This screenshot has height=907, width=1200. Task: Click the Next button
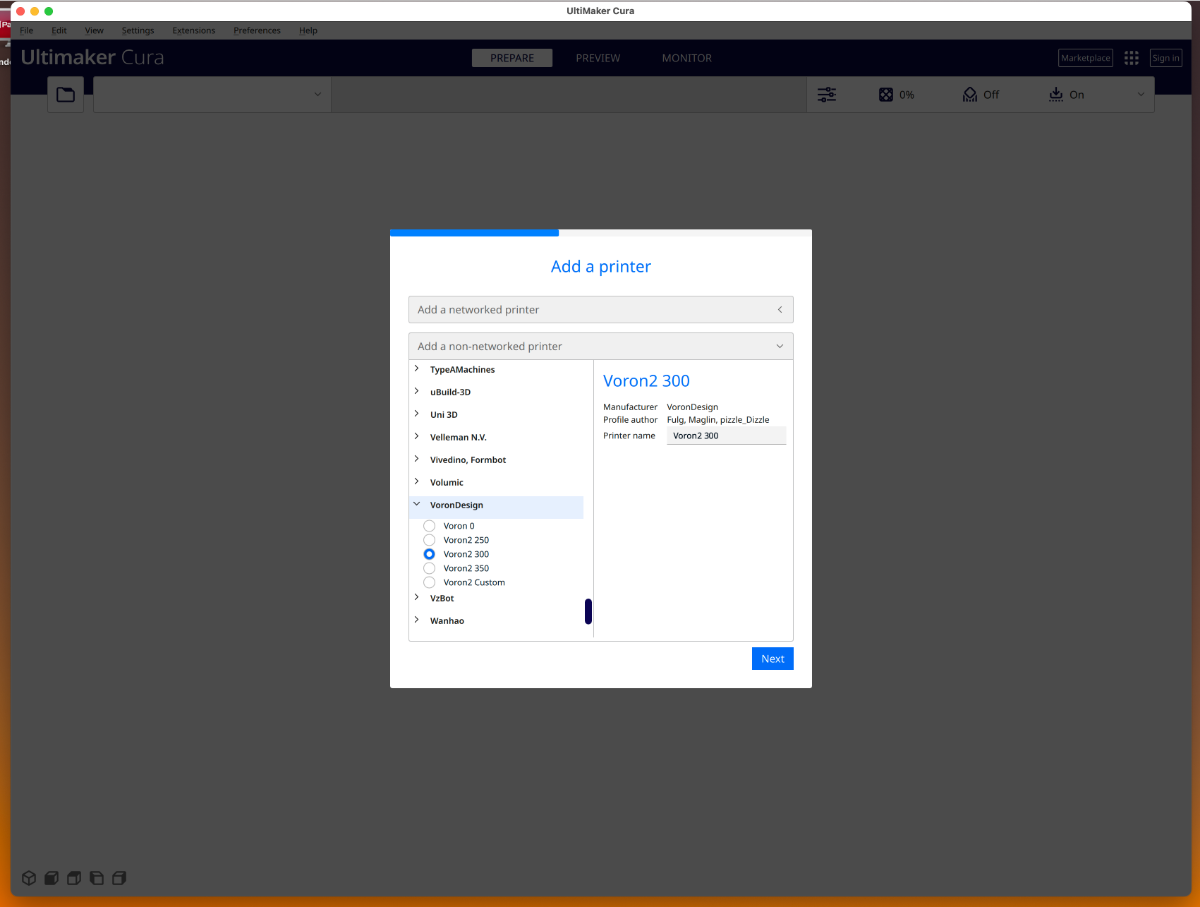(x=773, y=659)
